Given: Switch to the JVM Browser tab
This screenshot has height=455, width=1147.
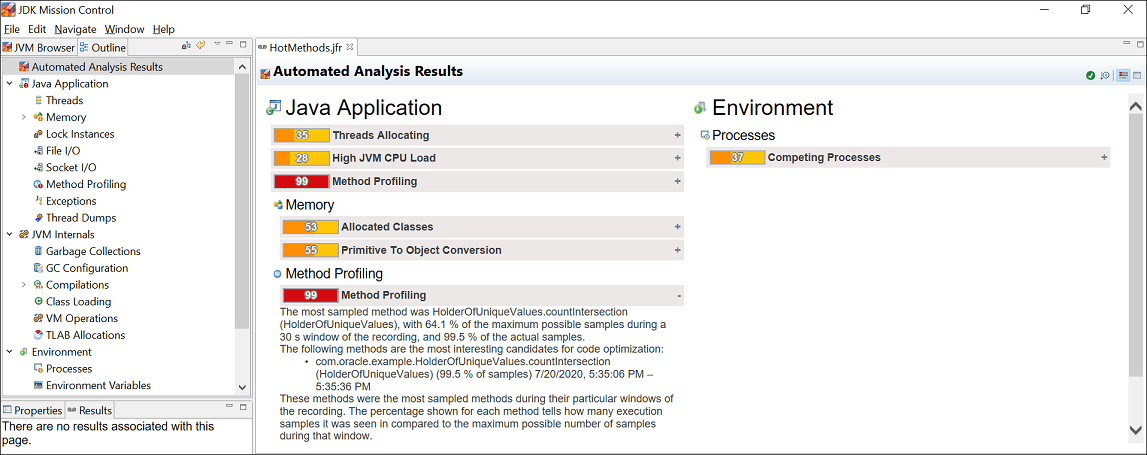Looking at the screenshot, I should click(39, 48).
